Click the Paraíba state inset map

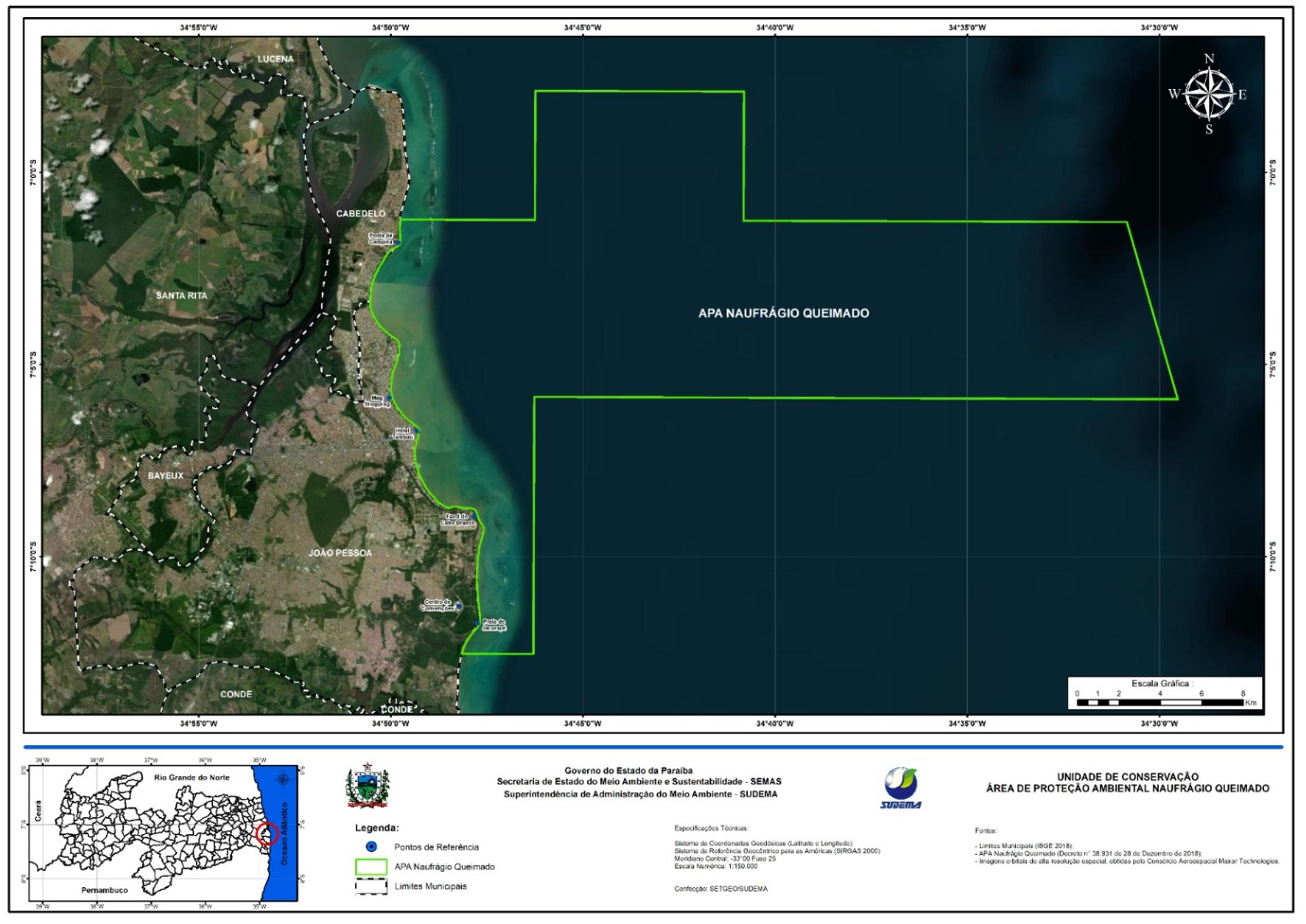[x=163, y=832]
